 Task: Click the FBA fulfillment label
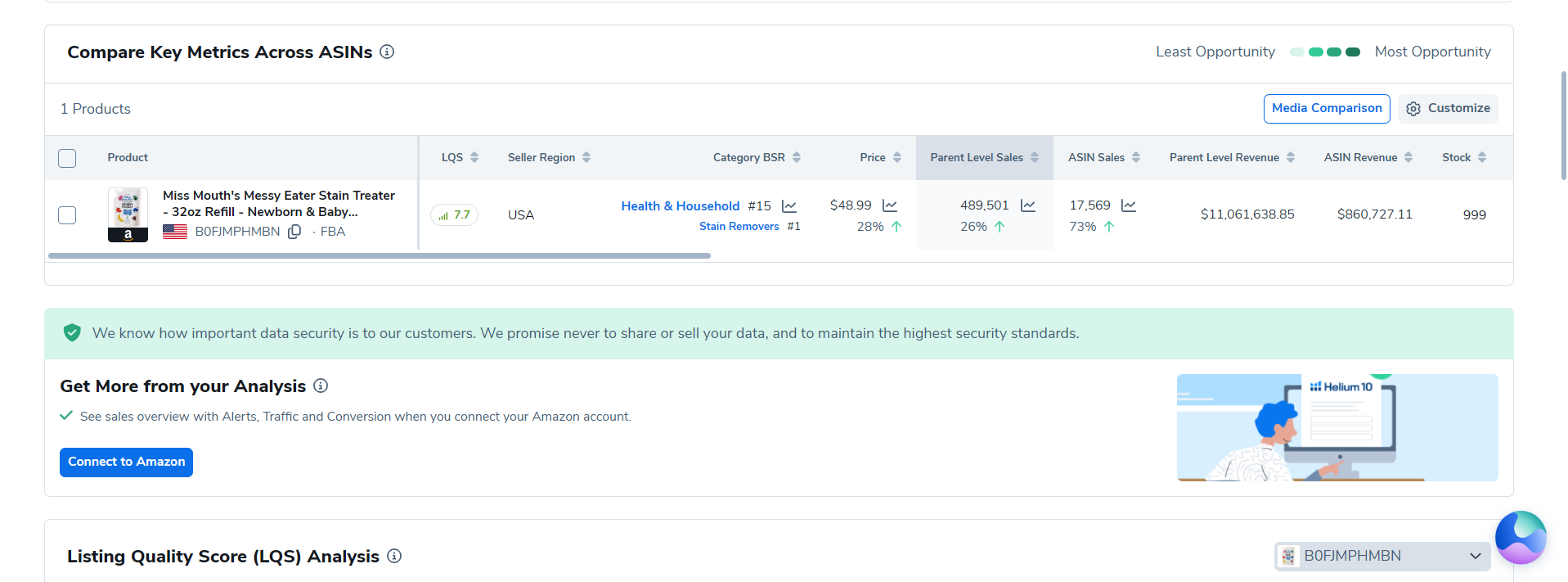(x=333, y=232)
